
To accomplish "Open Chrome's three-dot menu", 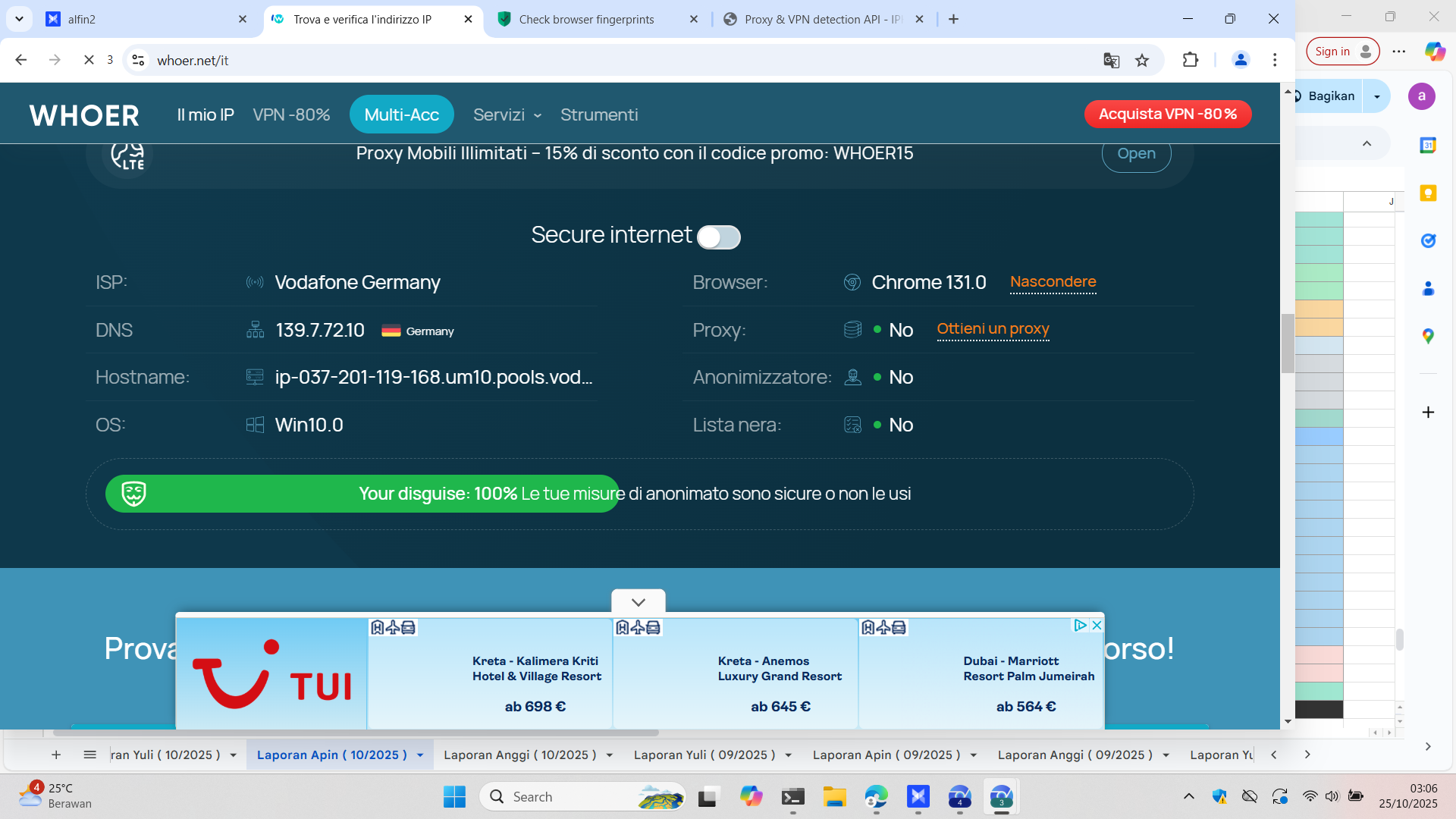I will tap(1275, 60).
